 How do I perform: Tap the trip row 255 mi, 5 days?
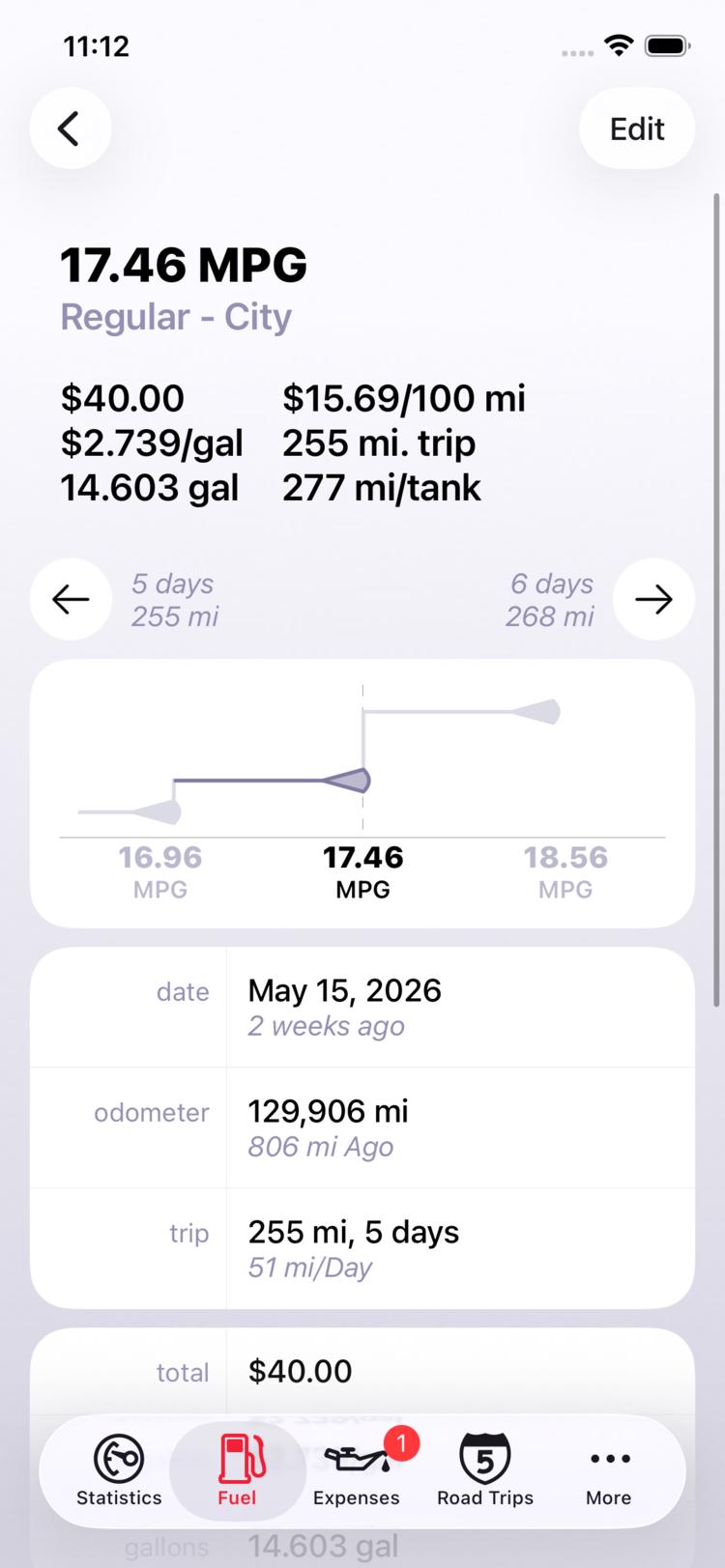pos(362,1248)
